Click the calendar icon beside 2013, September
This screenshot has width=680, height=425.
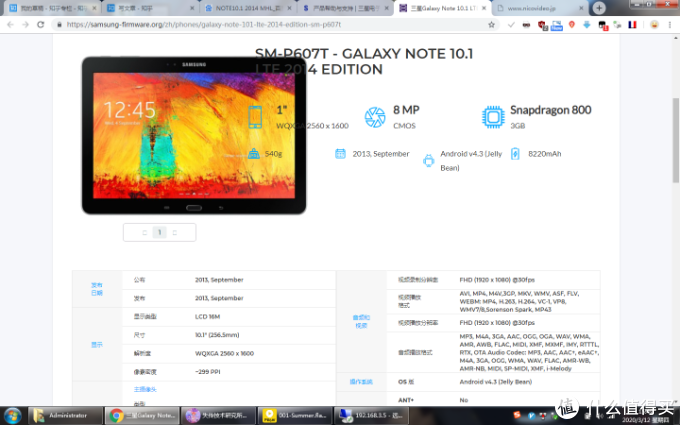340,154
